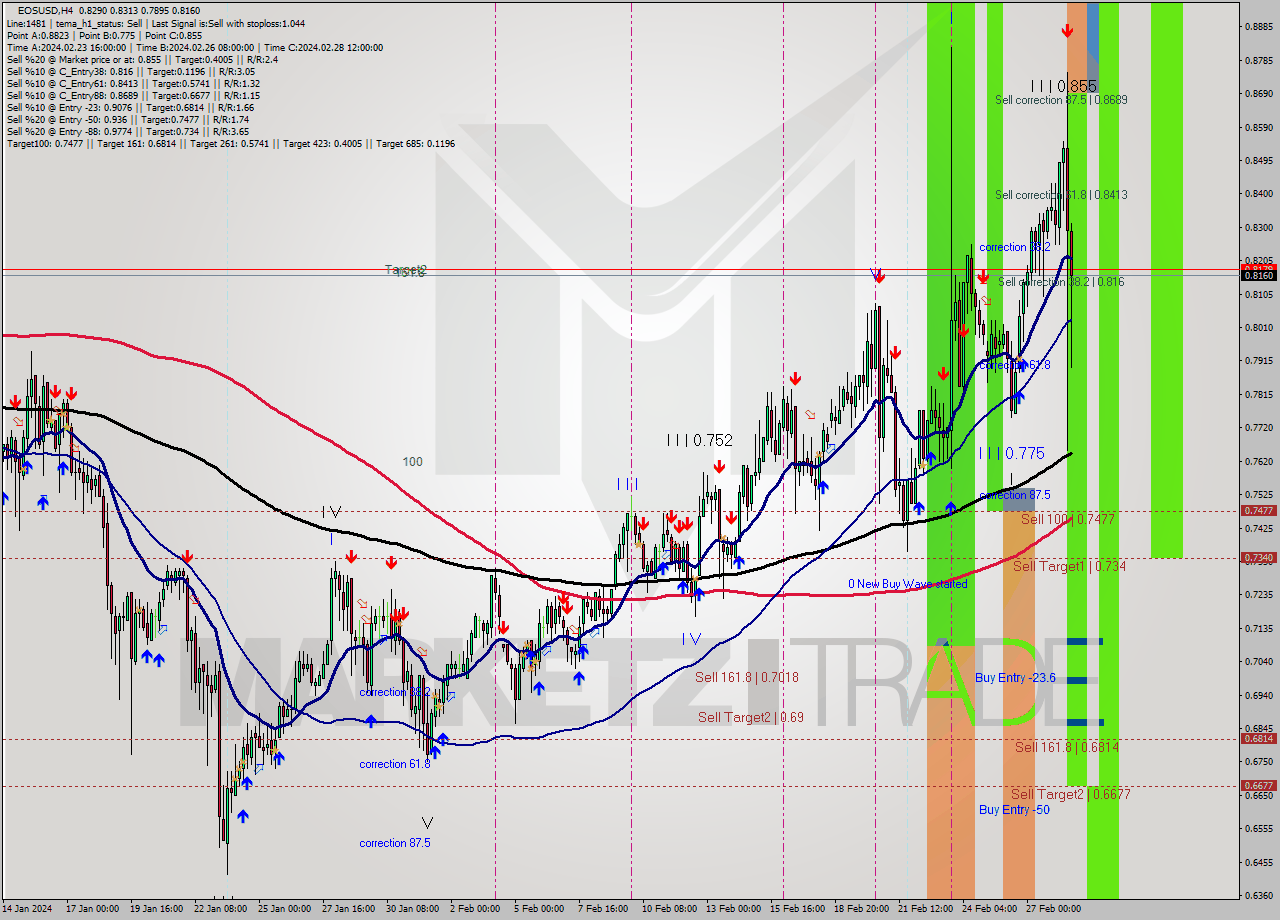
Task: Click the '27 Feb 00:00' time axis label
Action: (1054, 909)
